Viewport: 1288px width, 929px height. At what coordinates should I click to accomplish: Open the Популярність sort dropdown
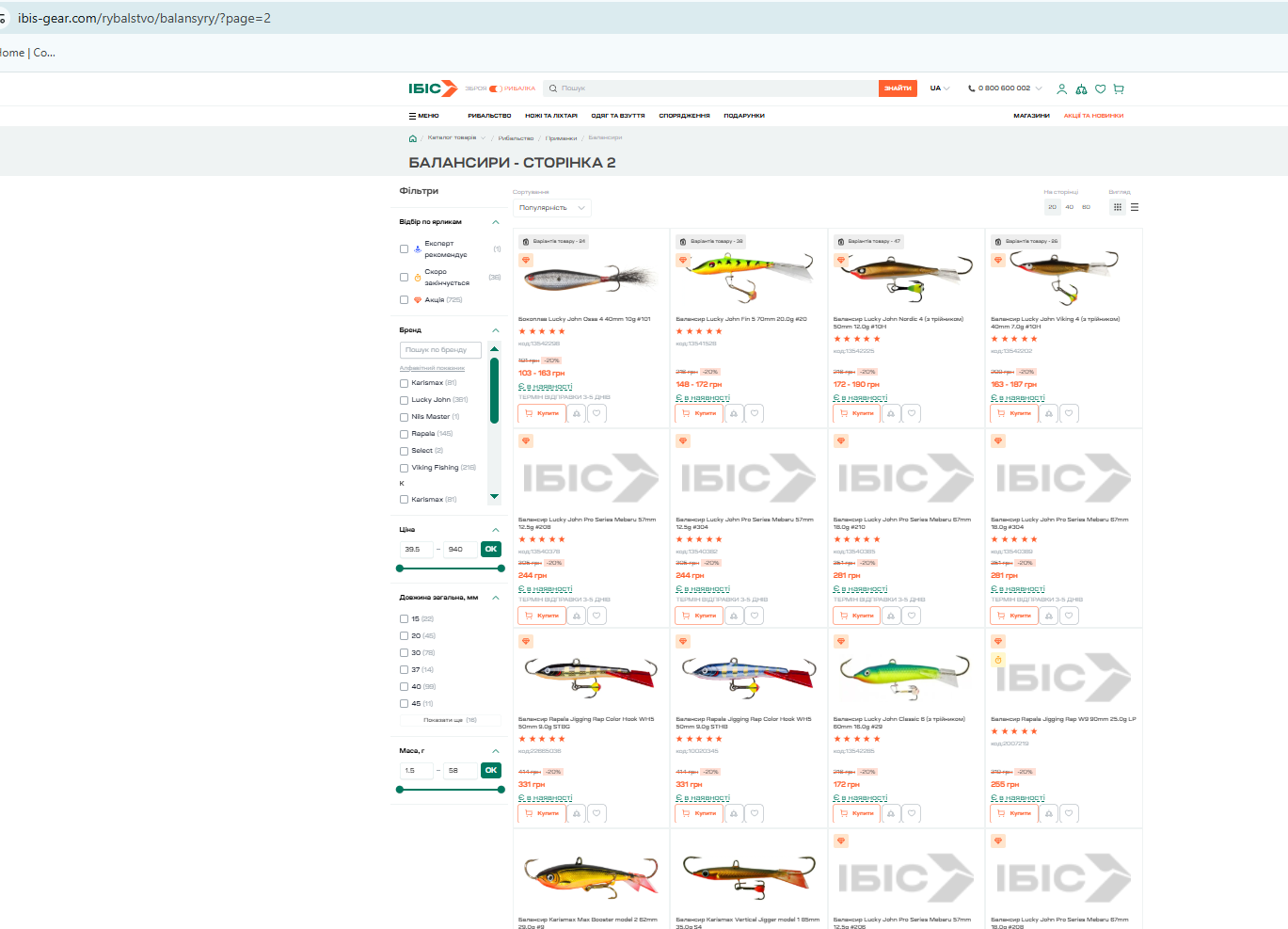click(551, 208)
